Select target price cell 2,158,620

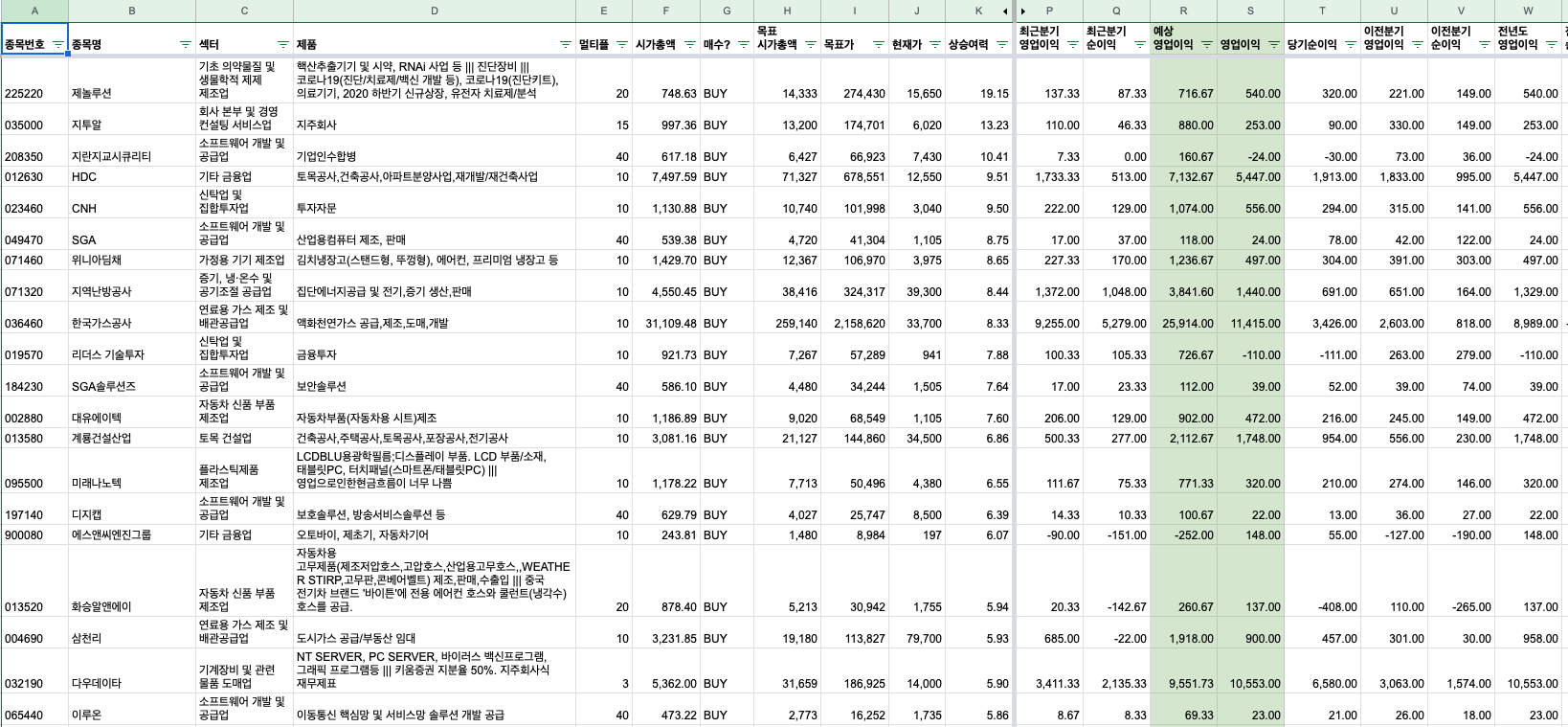point(855,317)
